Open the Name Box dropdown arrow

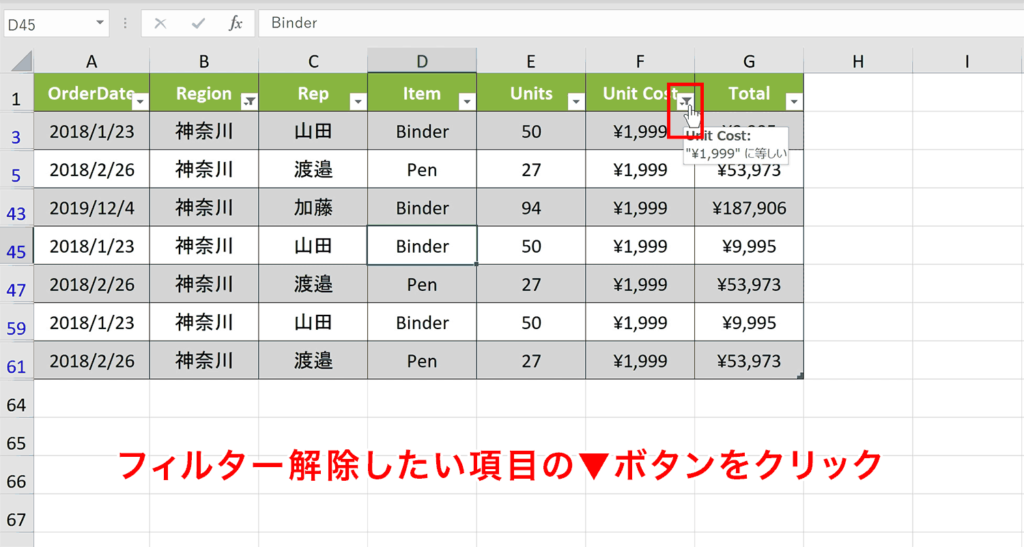100,23
